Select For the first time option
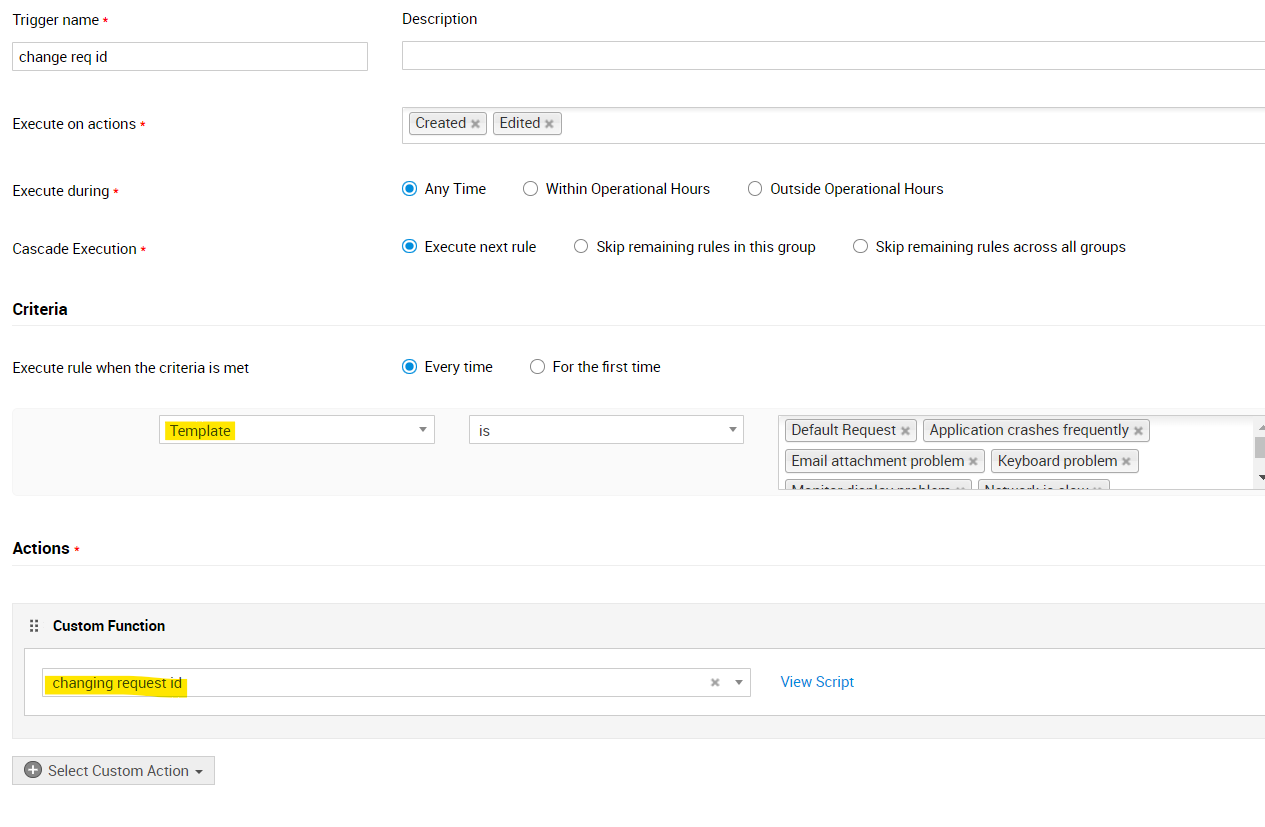The width and height of the screenshot is (1265, 827). click(x=537, y=367)
